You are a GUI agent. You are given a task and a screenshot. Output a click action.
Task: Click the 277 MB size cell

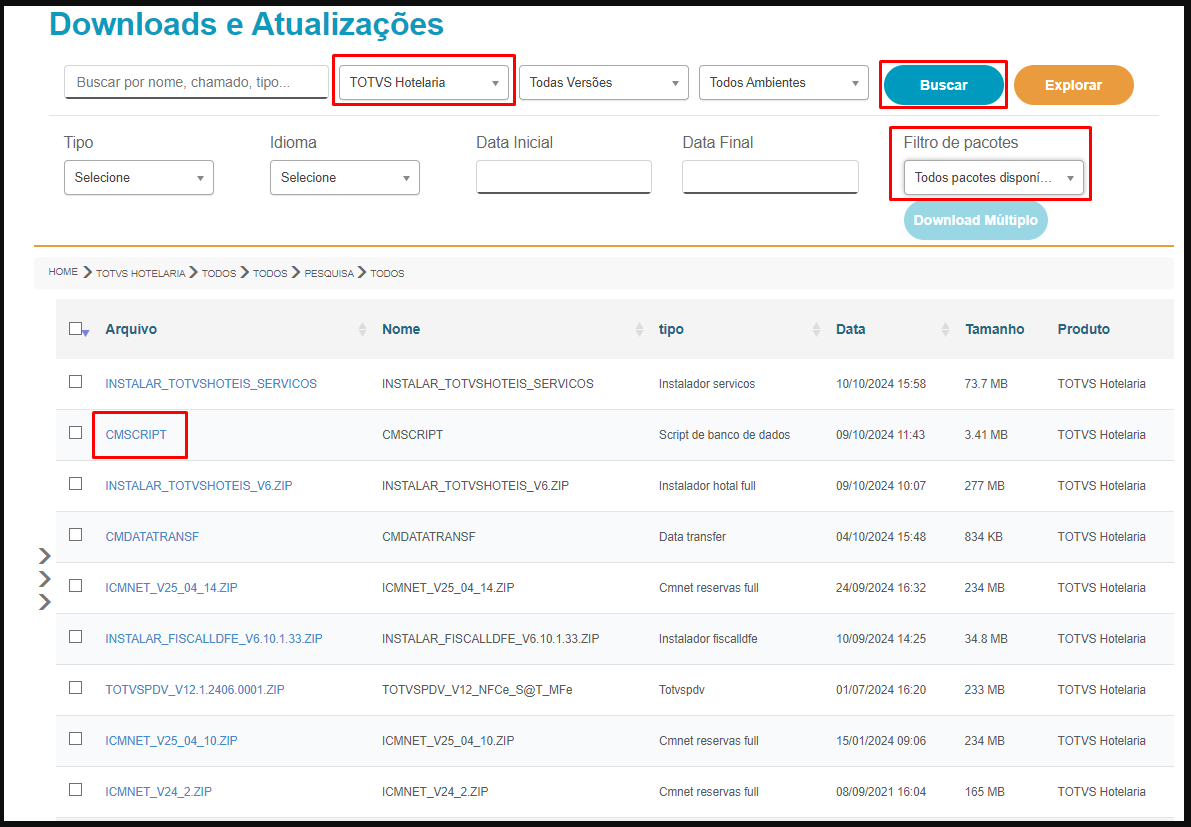tap(984, 485)
